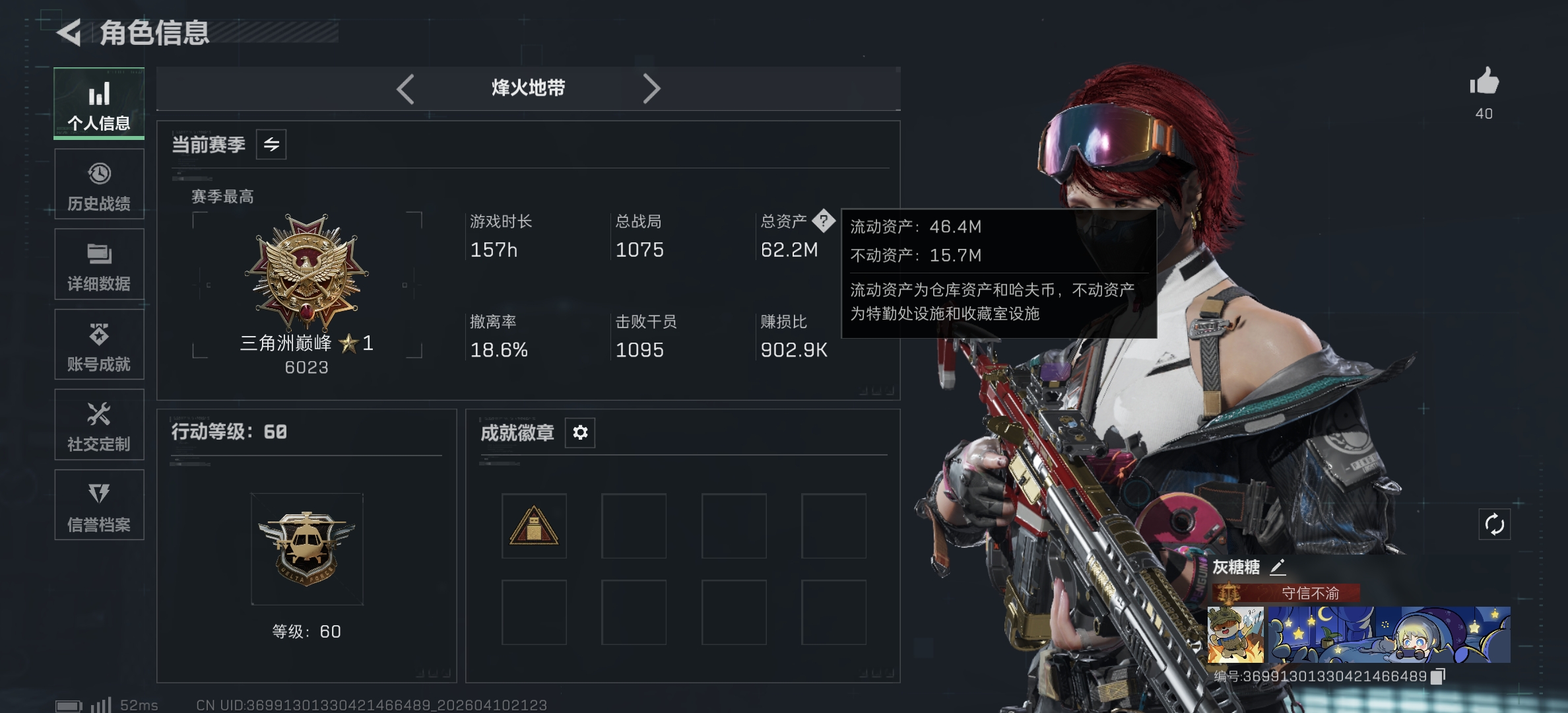Viewport: 1568px width, 713px height.
Task: Open the 社交定制 section
Action: 99,424
